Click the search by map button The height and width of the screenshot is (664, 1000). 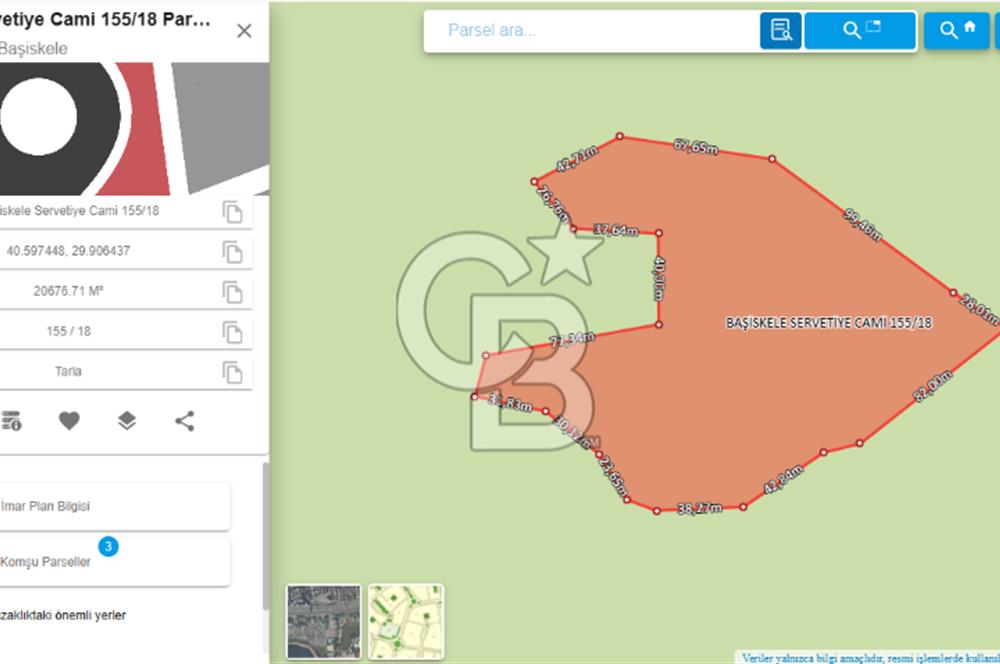click(x=860, y=31)
